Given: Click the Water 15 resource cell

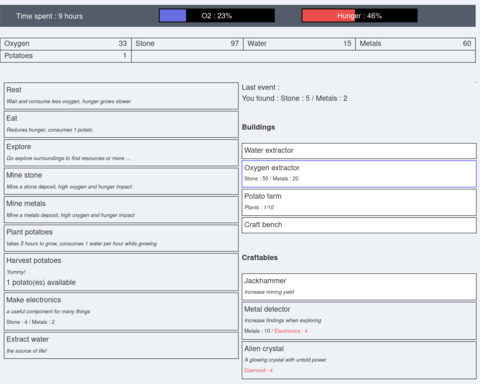Looking at the screenshot, I should click(x=299, y=44).
